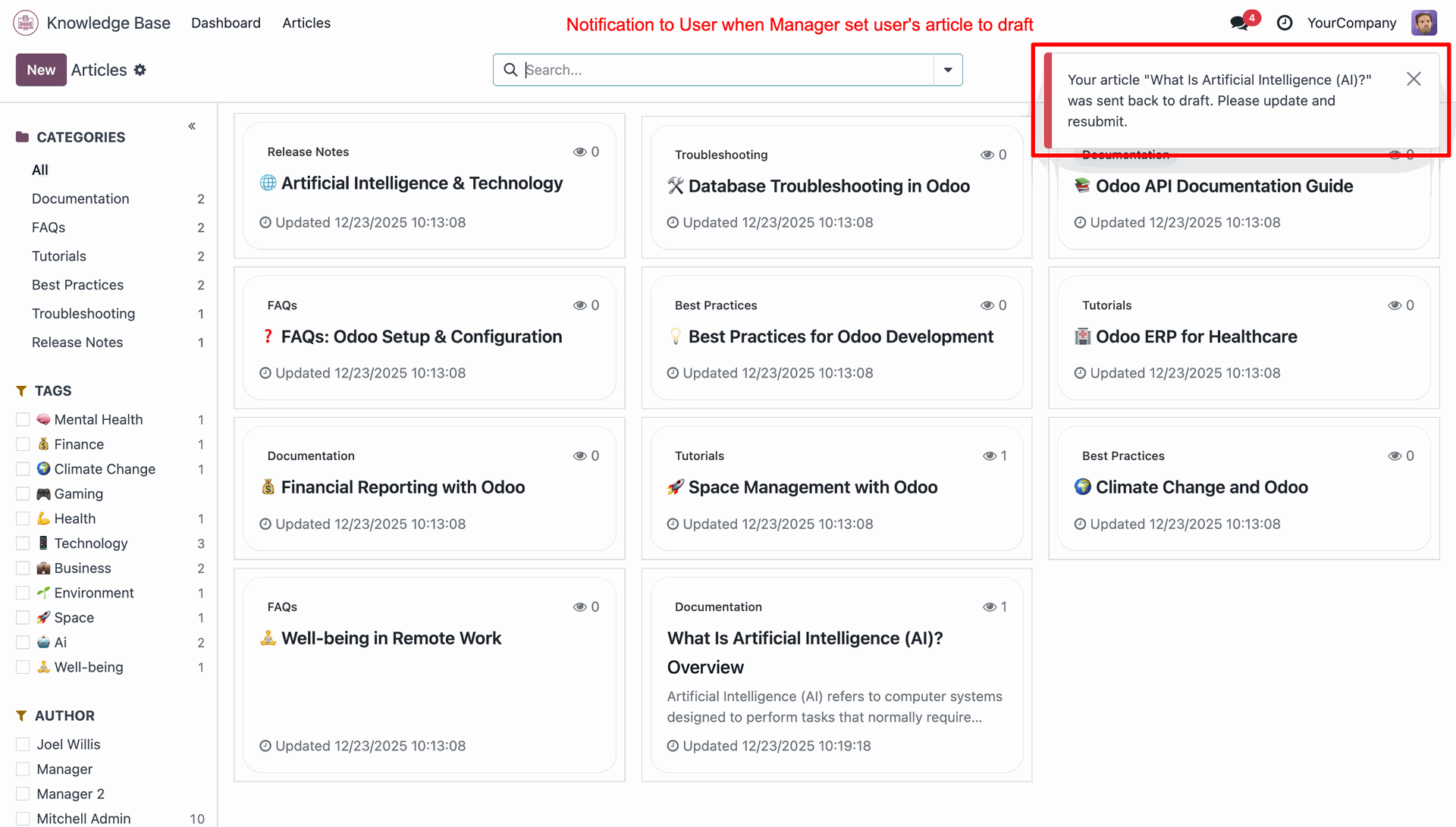Select the Troubleshooting category
The image size is (1456, 827).
click(x=83, y=313)
